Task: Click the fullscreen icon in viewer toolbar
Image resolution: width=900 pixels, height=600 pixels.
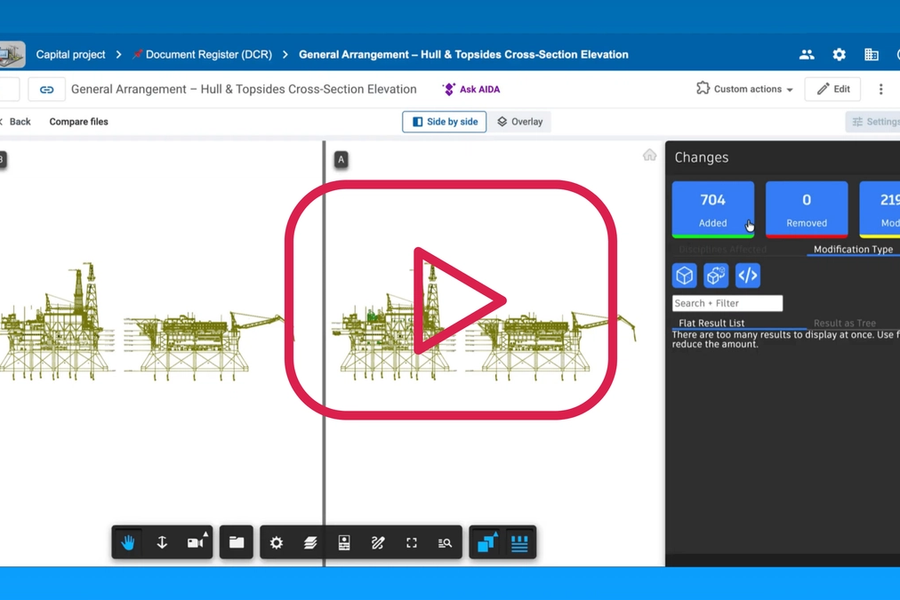Action: pos(412,543)
